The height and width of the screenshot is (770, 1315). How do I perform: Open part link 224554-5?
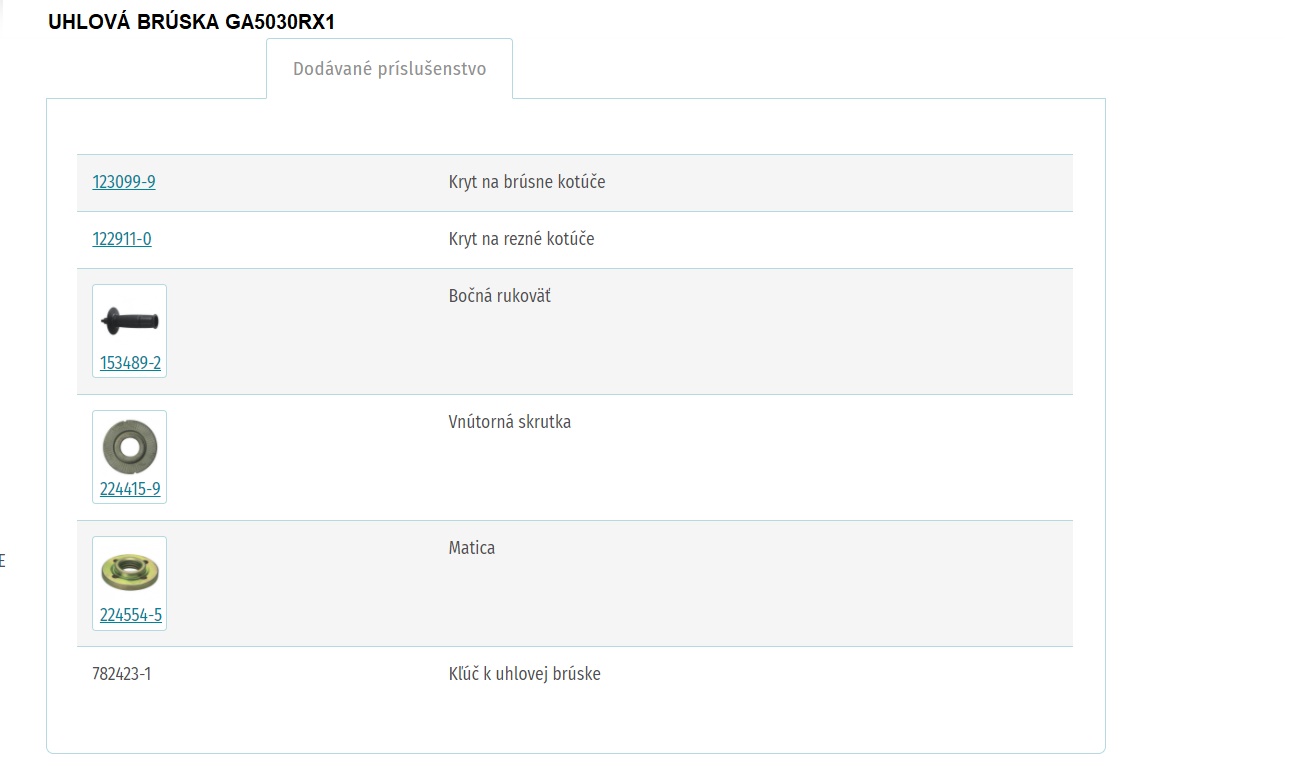[x=130, y=615]
